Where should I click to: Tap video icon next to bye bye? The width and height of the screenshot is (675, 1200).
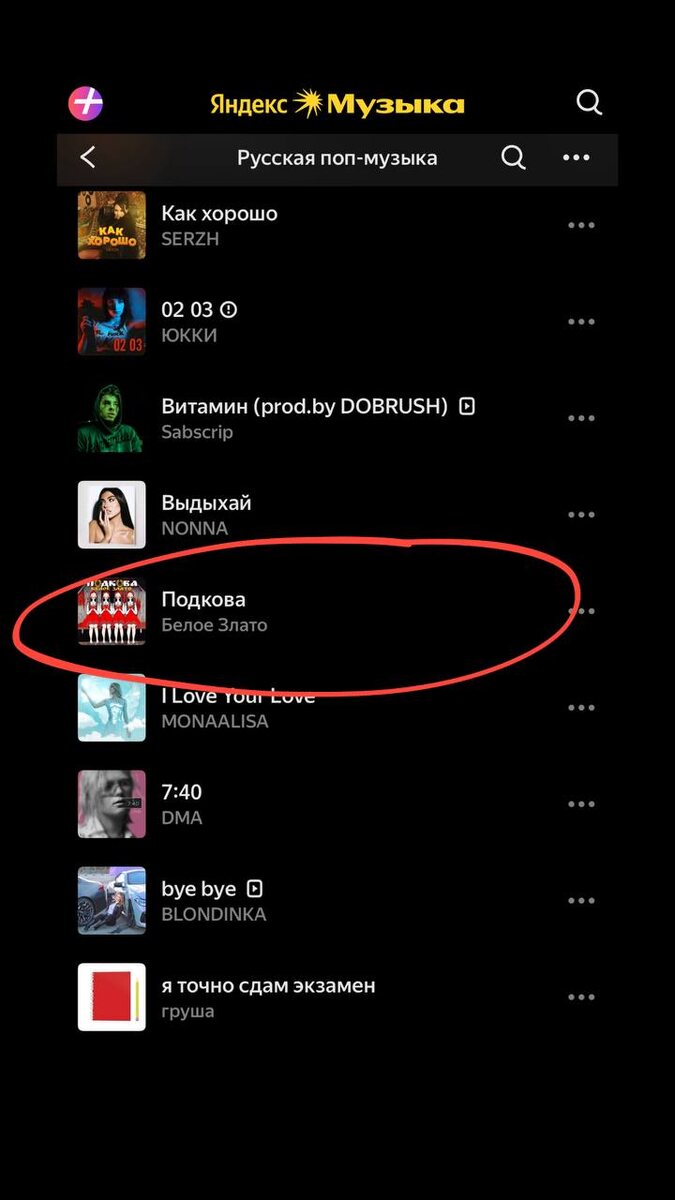255,889
